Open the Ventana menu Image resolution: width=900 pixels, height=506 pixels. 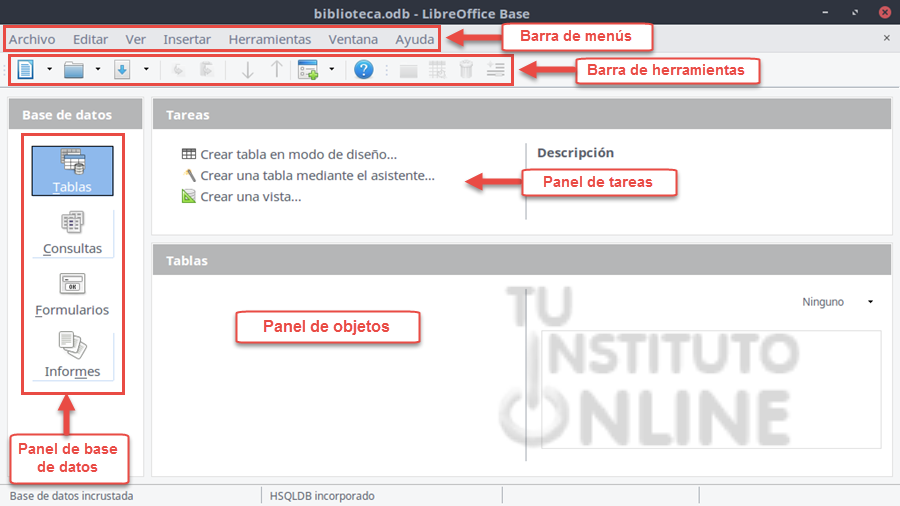click(353, 40)
